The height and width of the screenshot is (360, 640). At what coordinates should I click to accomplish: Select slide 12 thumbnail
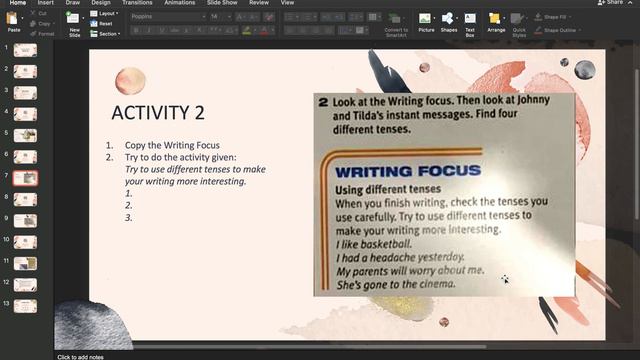point(25,285)
